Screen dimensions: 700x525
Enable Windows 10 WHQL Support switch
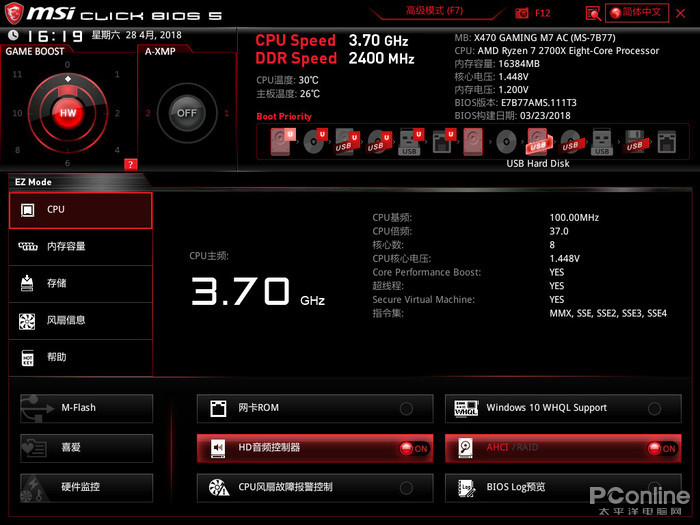point(654,408)
